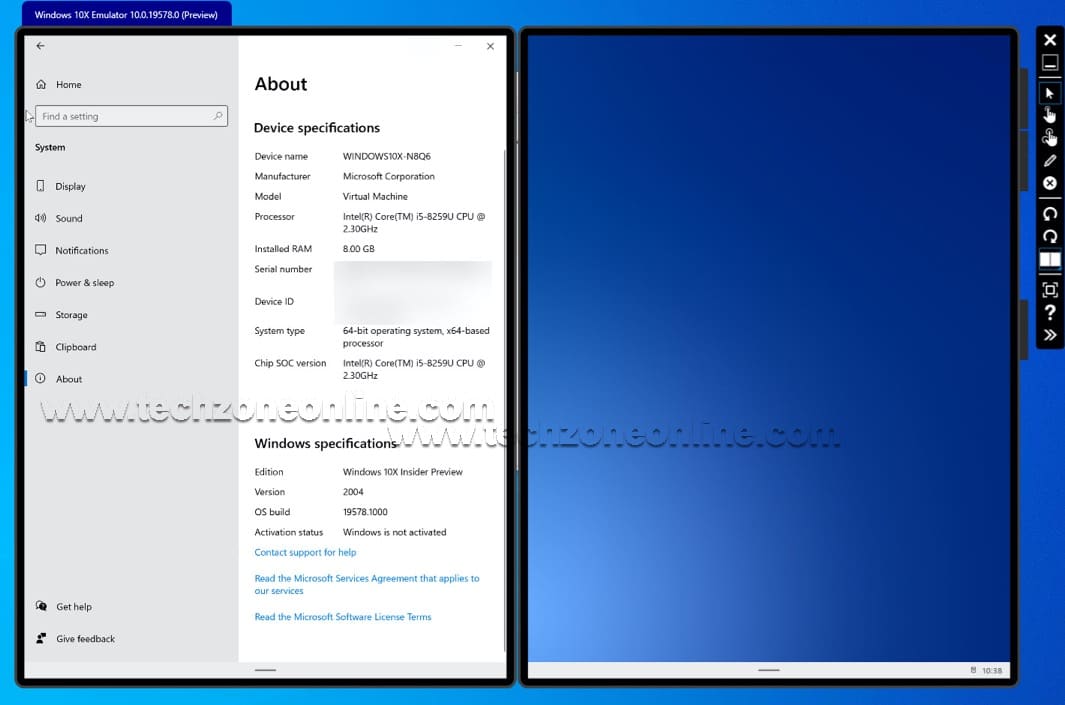The image size is (1065, 705).
Task: Open Clipboard settings
Action: pyautogui.click(x=75, y=347)
